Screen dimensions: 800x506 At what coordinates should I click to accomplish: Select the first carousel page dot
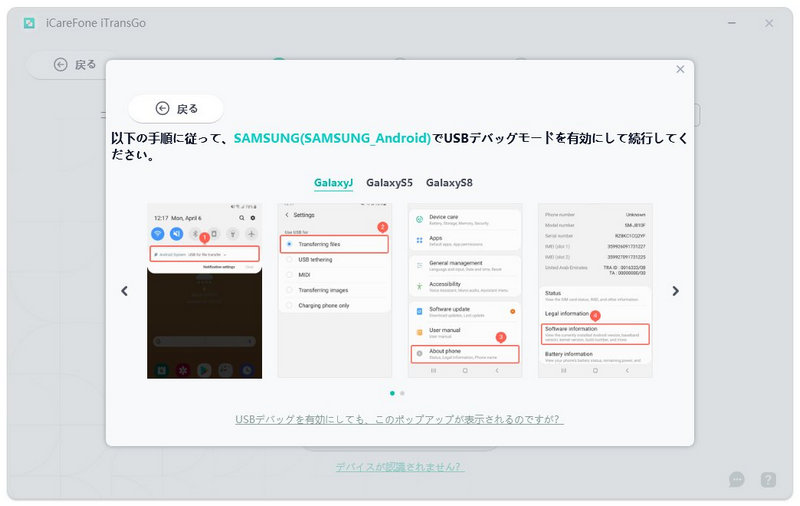coord(392,393)
